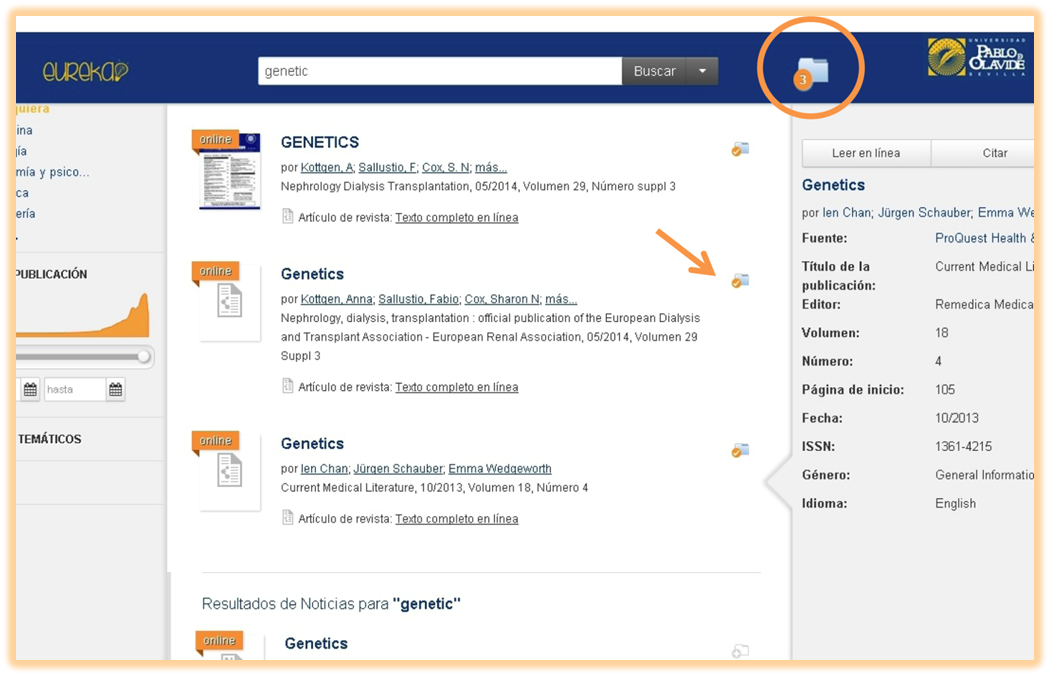1050x676 pixels.
Task: Click the cover thumbnail of the first GENETICS result
Action: point(229,171)
